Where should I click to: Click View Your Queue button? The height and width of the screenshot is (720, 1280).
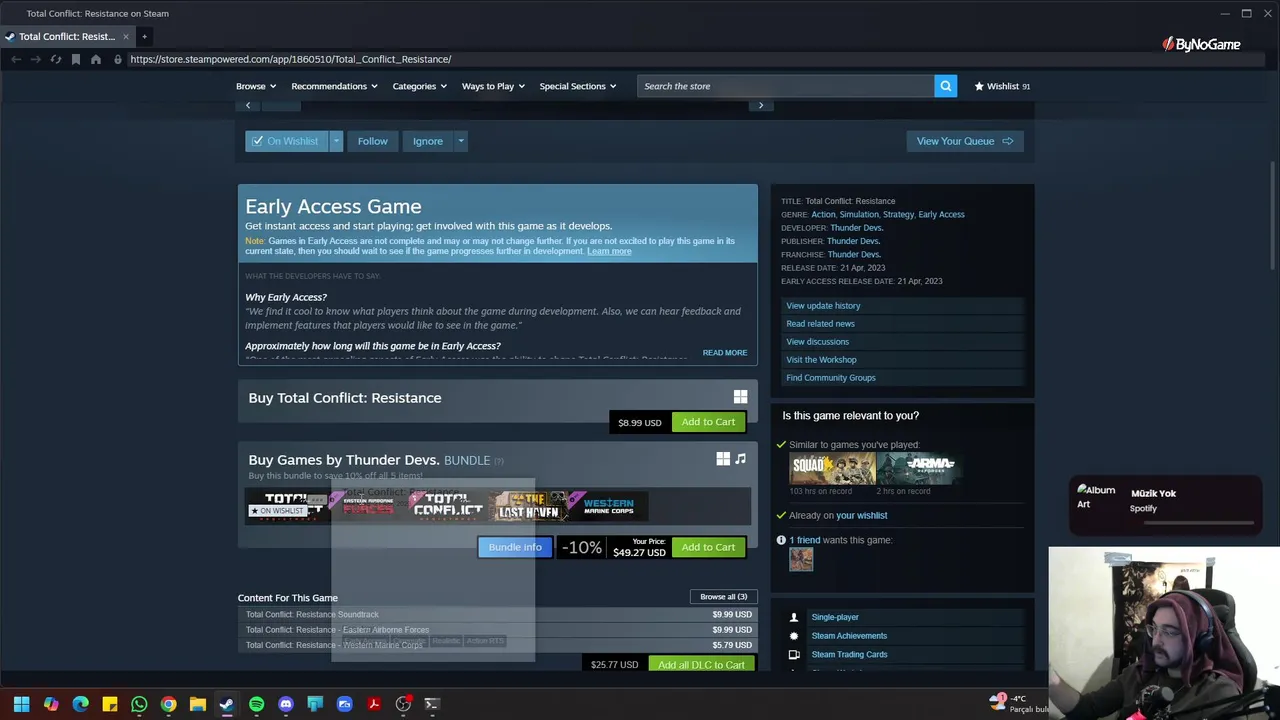[x=965, y=141]
